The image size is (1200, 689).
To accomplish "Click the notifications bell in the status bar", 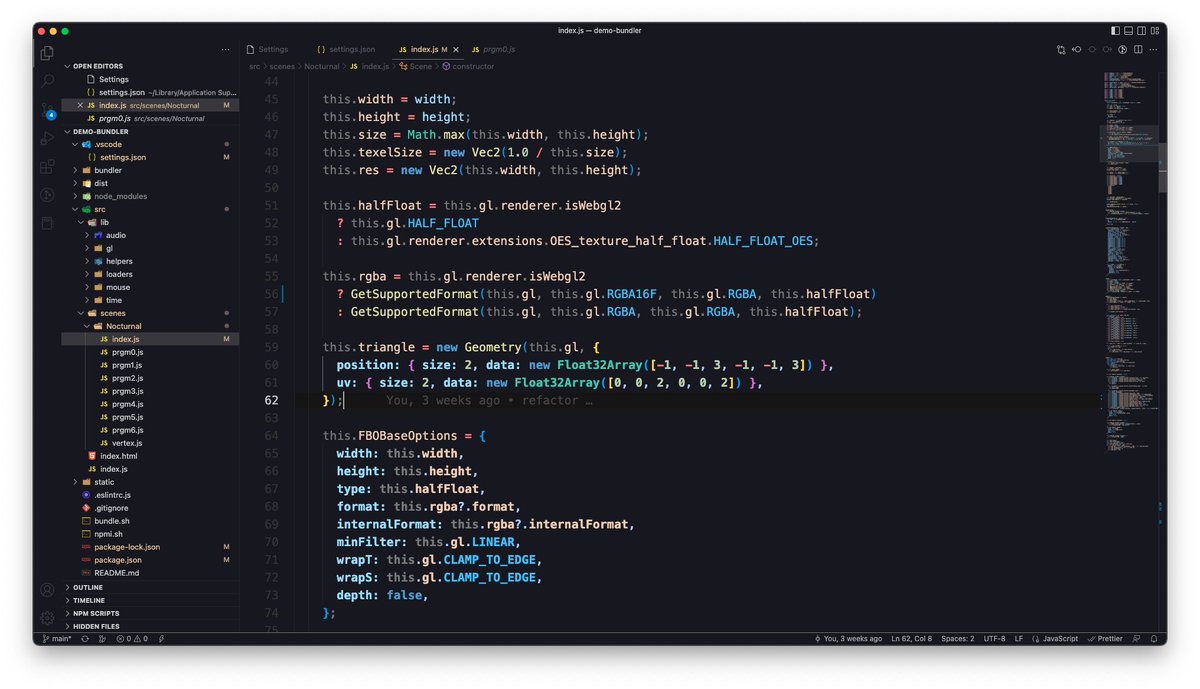I will 1153,638.
